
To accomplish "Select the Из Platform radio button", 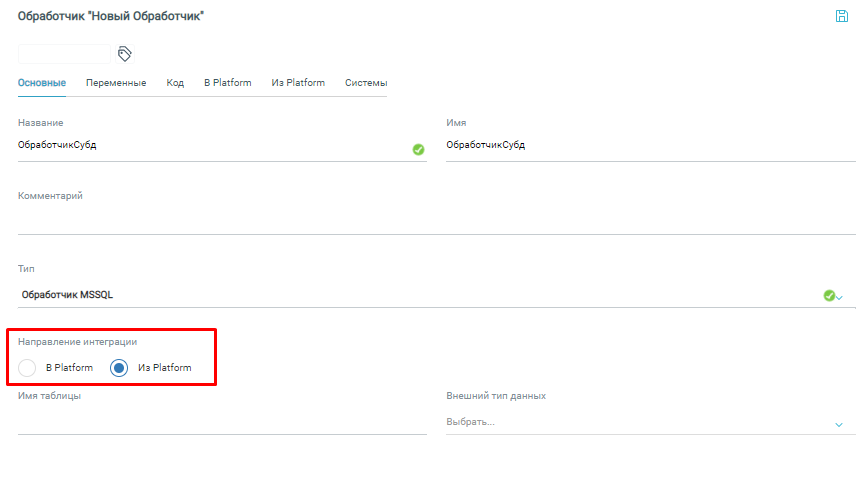I will pyautogui.click(x=119, y=368).
